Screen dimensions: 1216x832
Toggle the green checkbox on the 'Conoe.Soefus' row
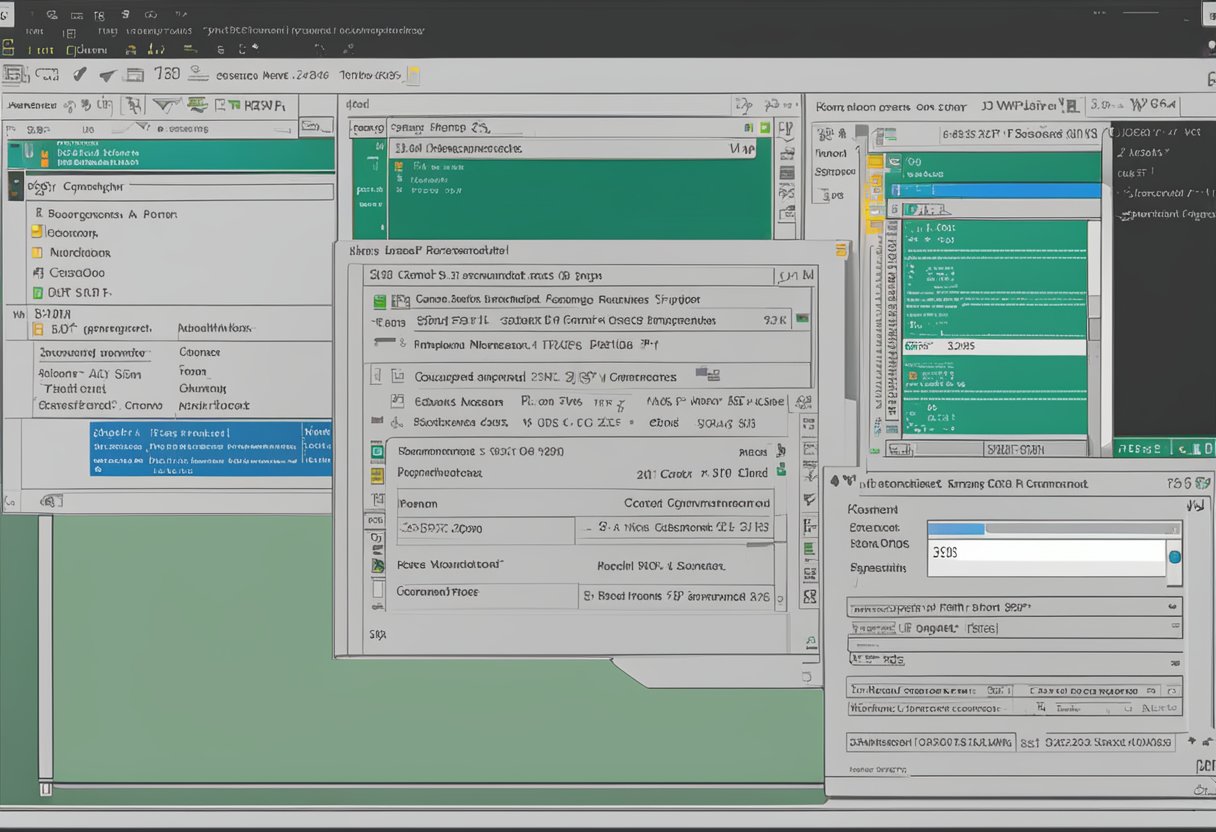point(380,300)
